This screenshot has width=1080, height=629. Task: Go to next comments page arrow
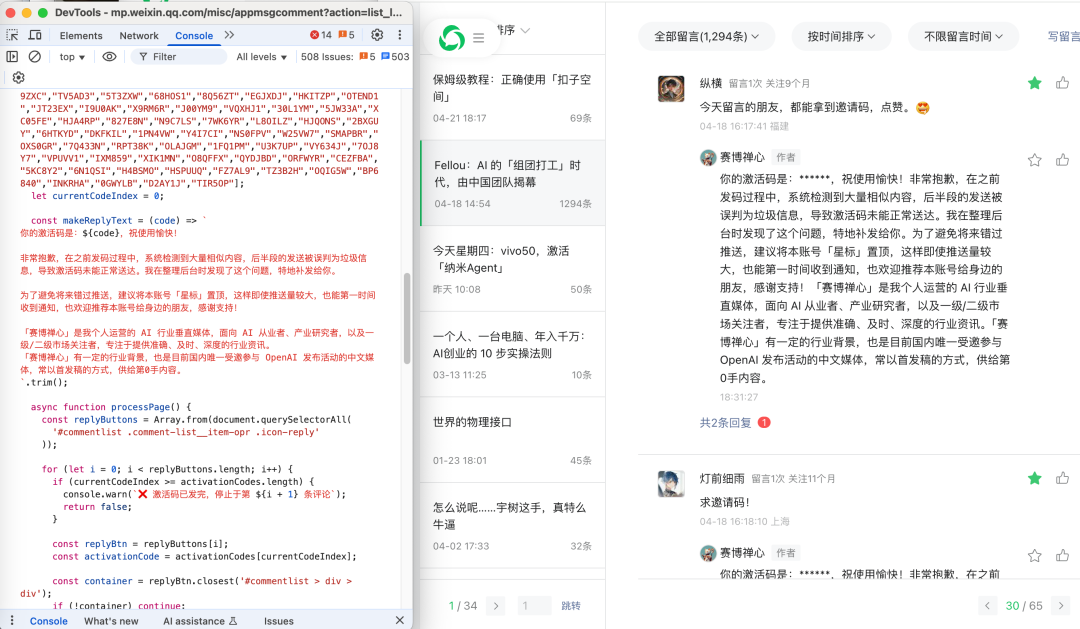1061,606
